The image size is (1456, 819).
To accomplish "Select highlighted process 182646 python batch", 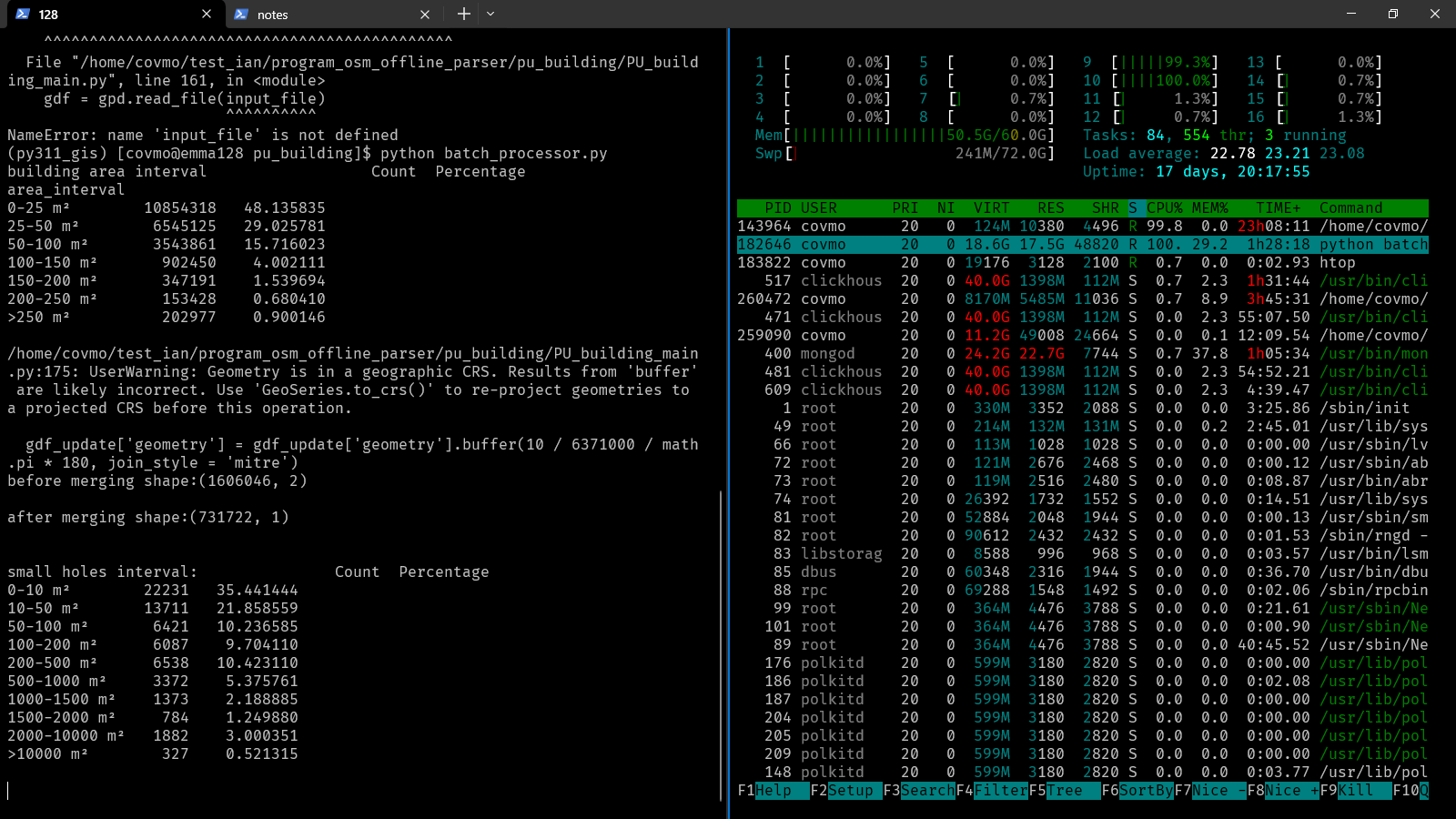I will point(1083,245).
